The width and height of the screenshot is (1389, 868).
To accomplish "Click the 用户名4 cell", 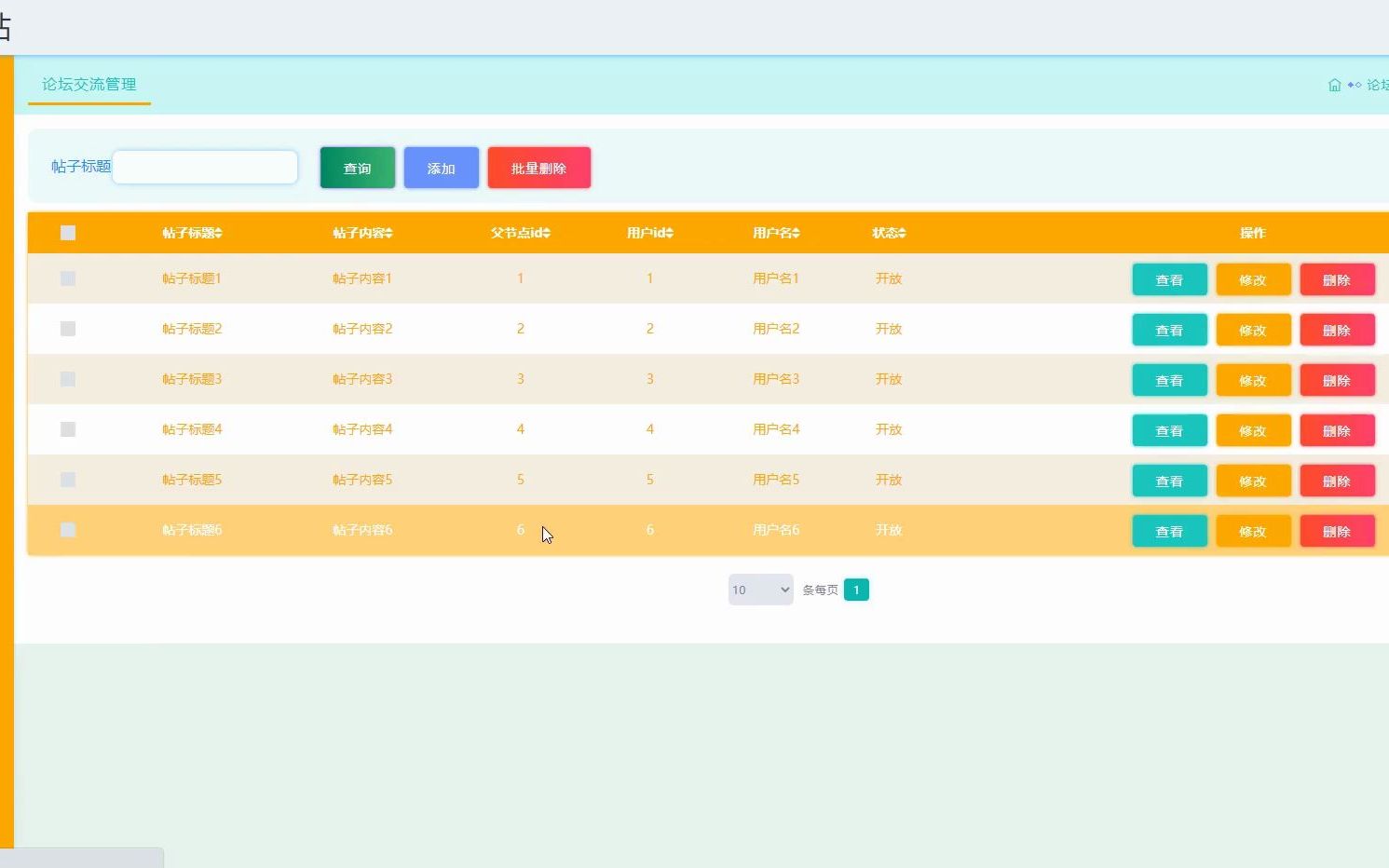I will pos(777,429).
